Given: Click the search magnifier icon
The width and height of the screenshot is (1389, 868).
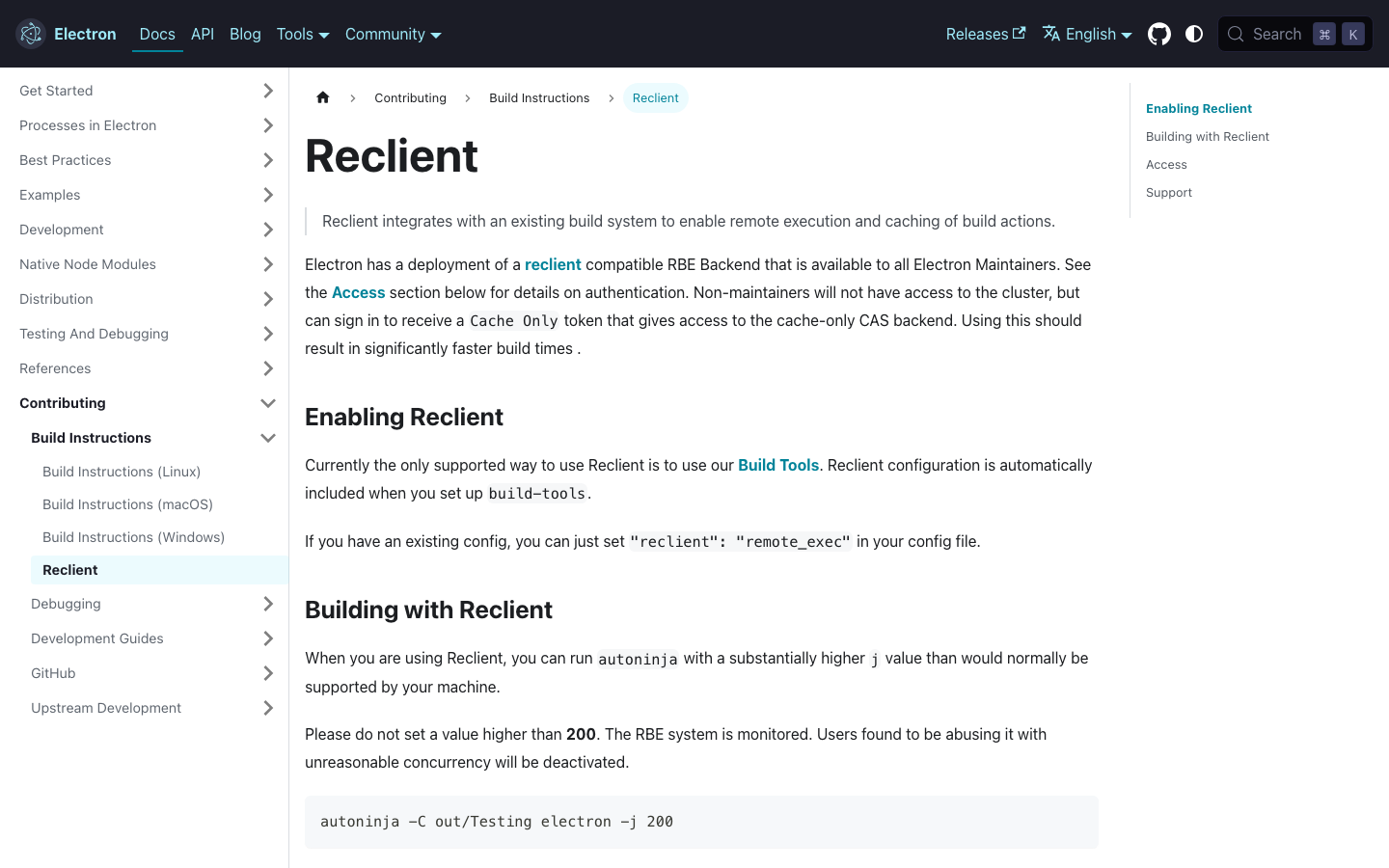Looking at the screenshot, I should click(1236, 34).
